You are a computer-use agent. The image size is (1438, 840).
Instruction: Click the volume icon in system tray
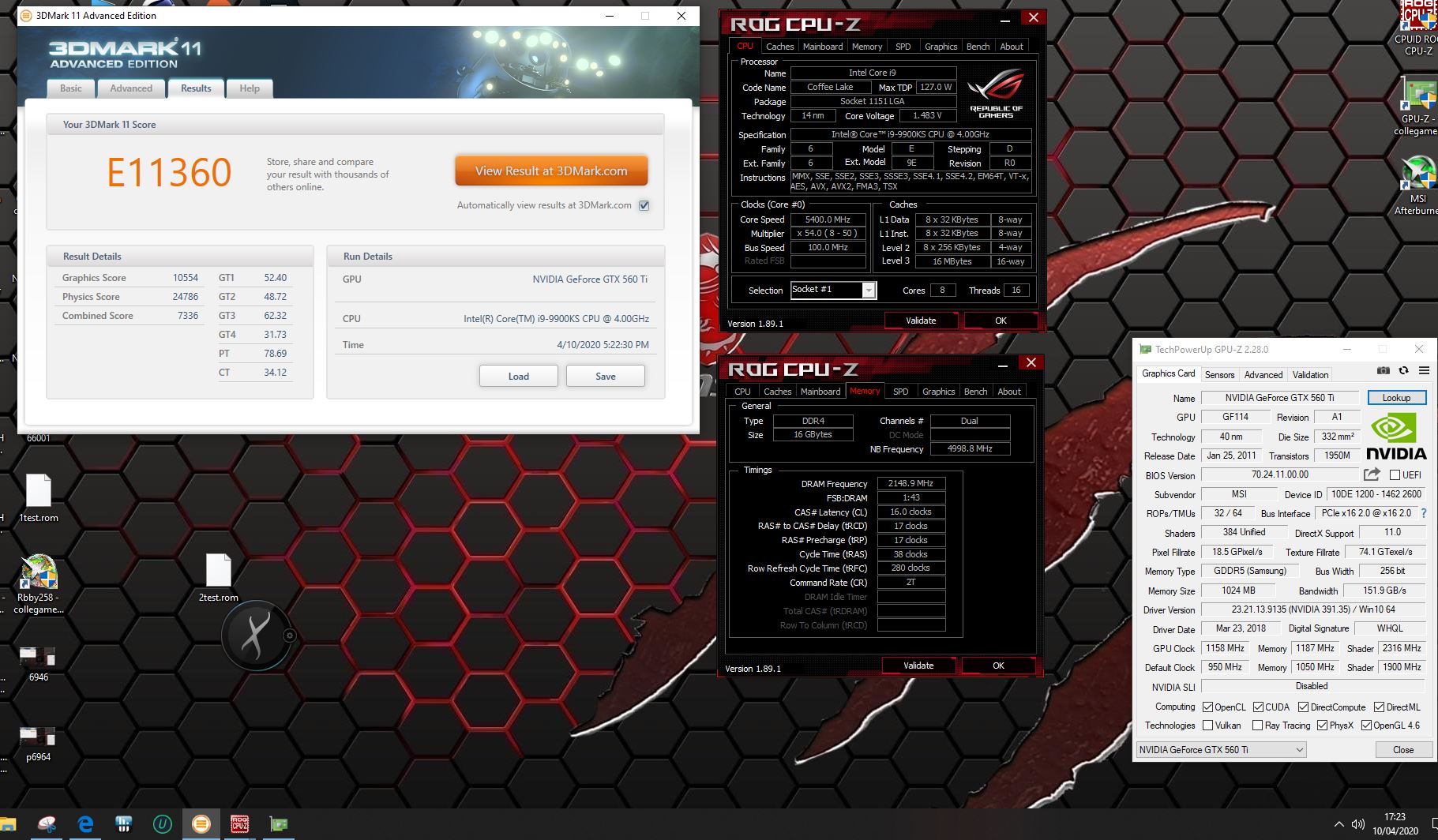click(1358, 824)
